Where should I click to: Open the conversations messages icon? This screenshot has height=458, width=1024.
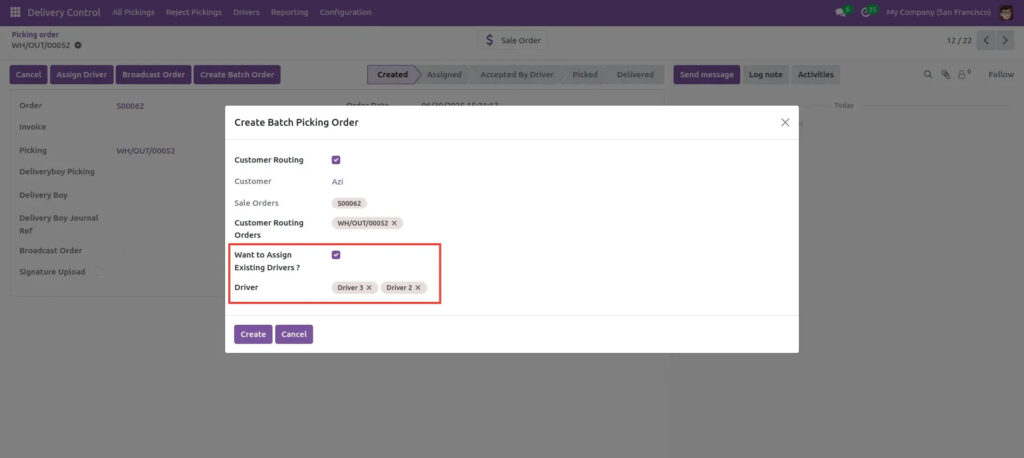coord(841,13)
